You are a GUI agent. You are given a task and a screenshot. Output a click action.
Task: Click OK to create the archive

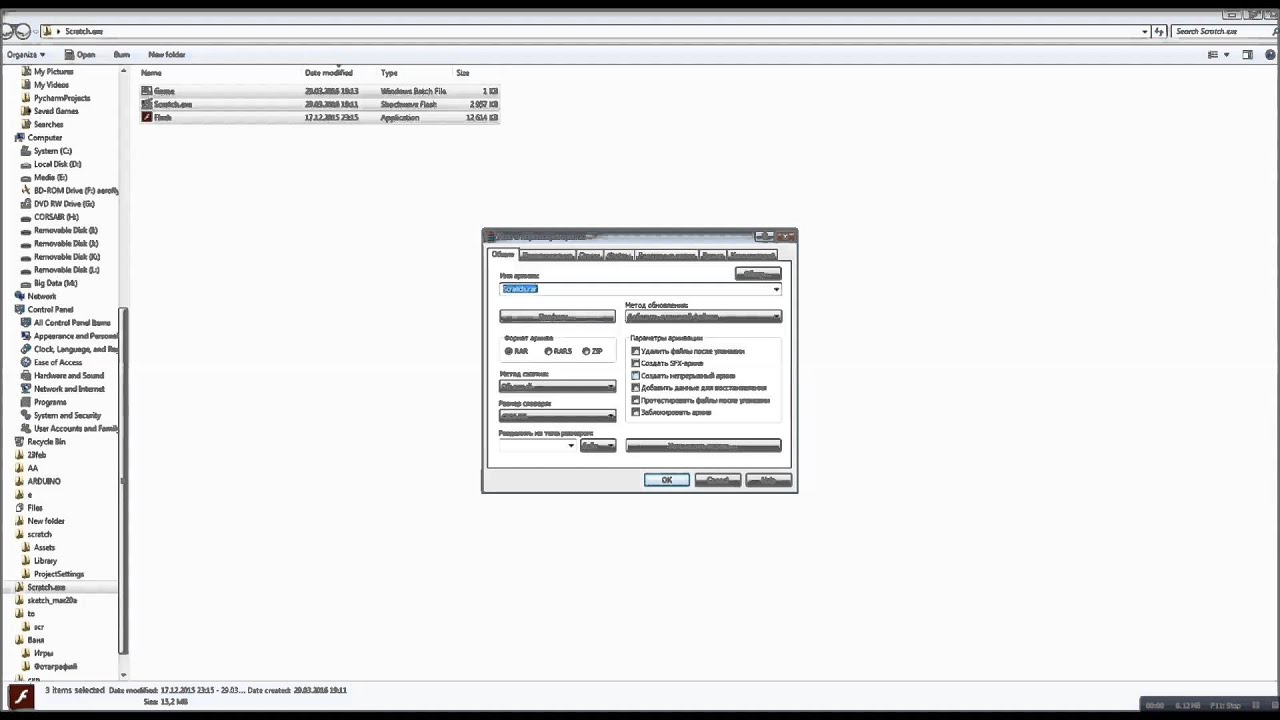click(x=667, y=480)
